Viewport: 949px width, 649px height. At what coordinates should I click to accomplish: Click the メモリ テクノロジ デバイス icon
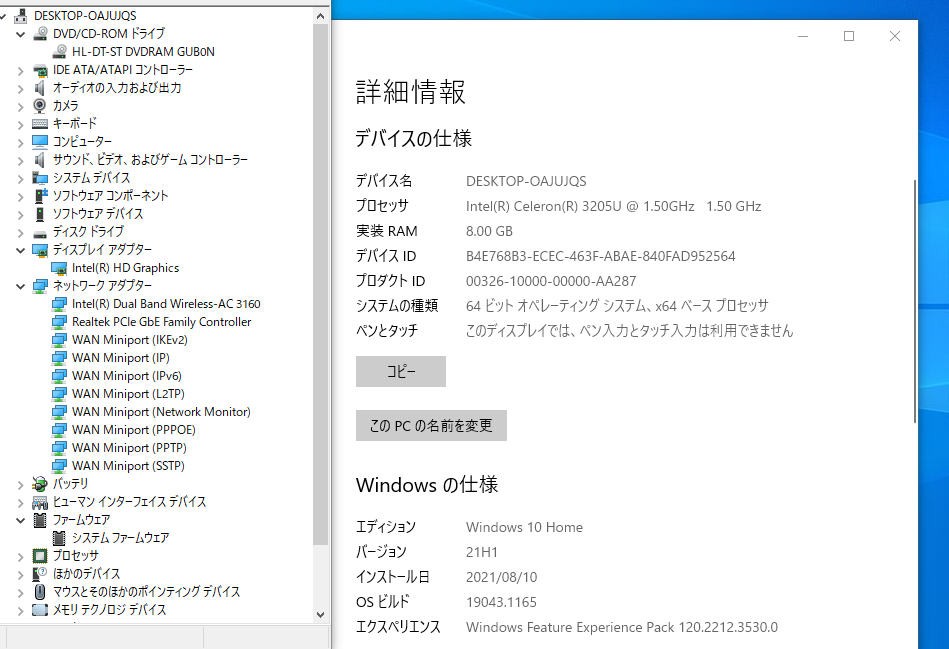pyautogui.click(x=40, y=610)
